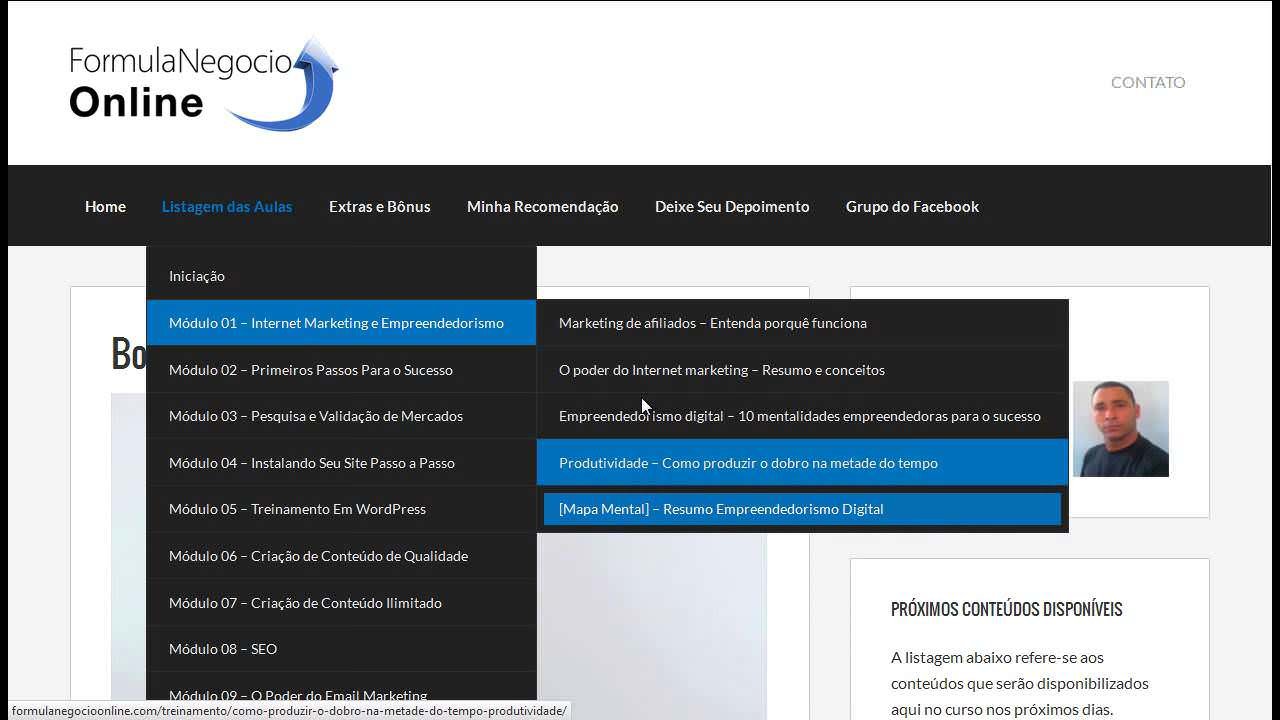Open Módulo 02 Primeiros Passos Para o Sucesso
This screenshot has width=1280, height=720.
[x=310, y=370]
